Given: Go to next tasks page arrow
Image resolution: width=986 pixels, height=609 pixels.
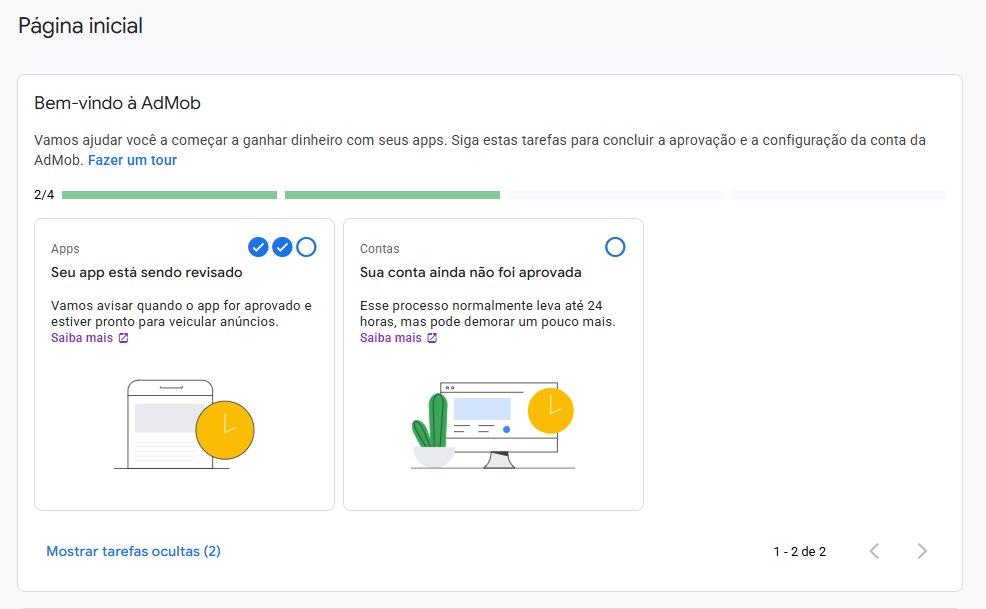Looking at the screenshot, I should [922, 551].
